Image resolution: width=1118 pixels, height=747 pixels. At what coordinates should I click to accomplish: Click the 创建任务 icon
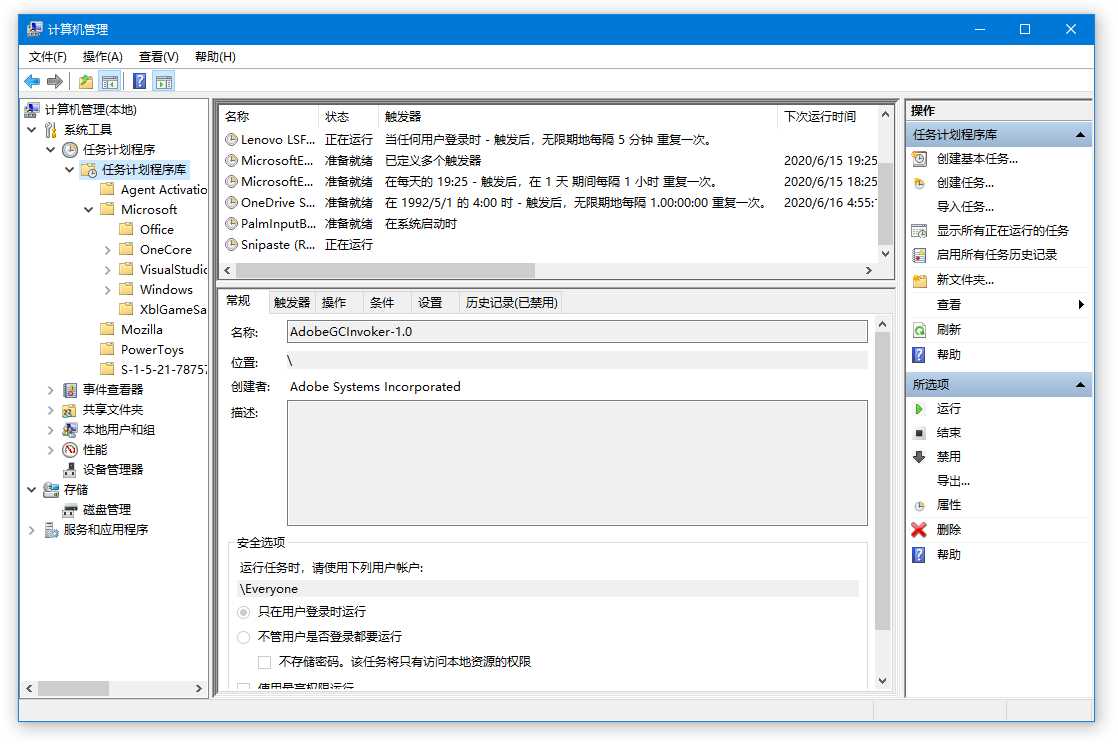tap(920, 183)
